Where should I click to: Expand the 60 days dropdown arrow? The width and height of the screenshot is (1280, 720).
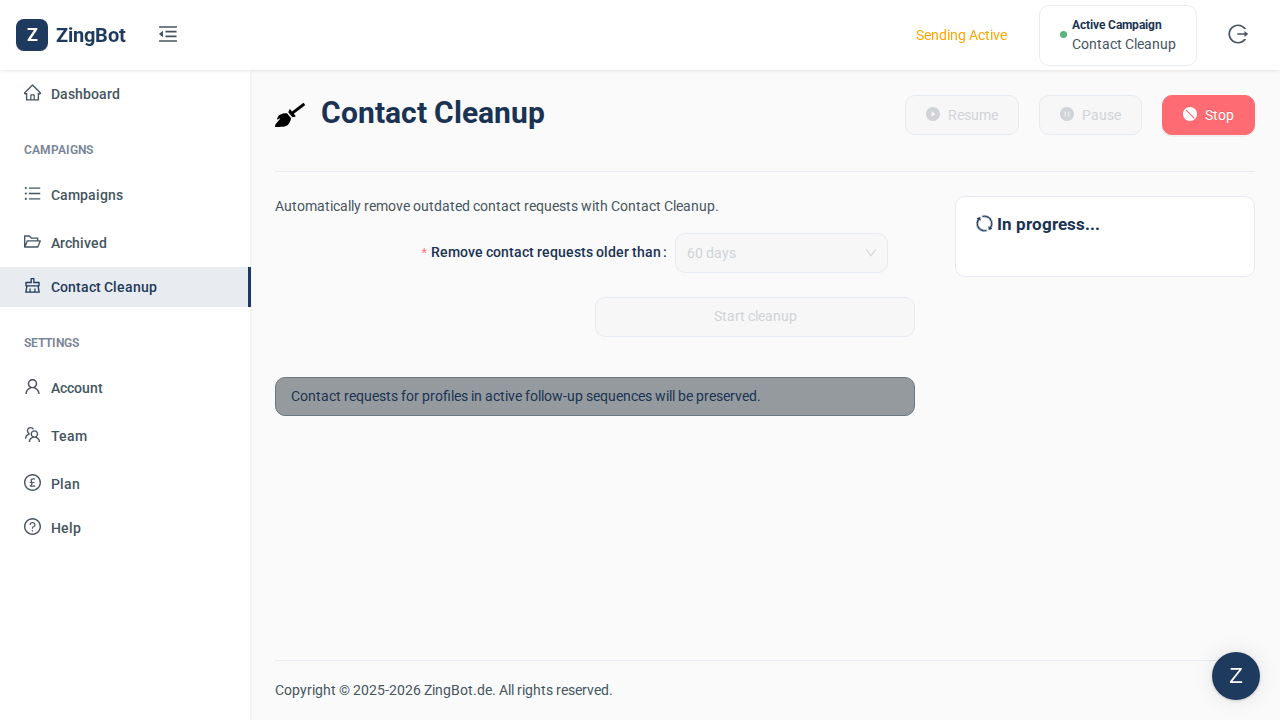click(870, 253)
